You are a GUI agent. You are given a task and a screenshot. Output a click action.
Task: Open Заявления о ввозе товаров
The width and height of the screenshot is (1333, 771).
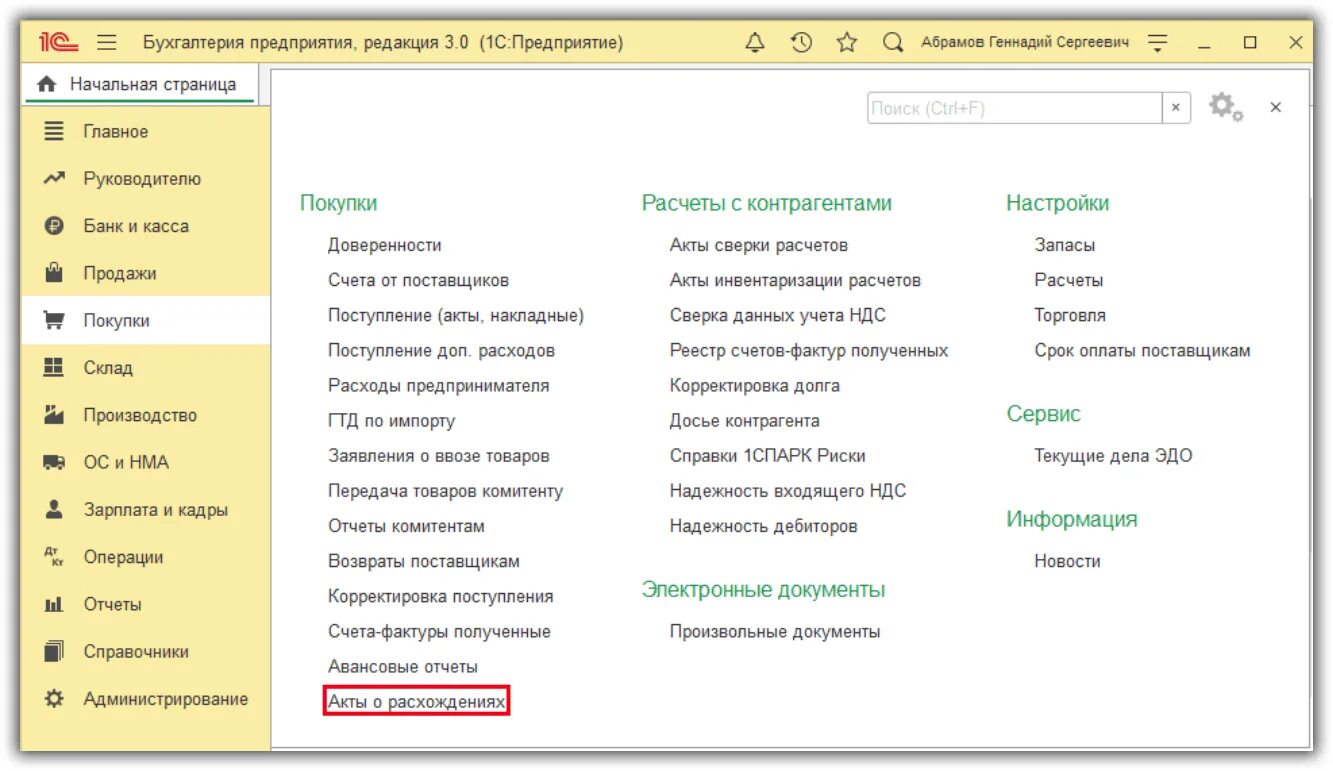pyautogui.click(x=439, y=456)
